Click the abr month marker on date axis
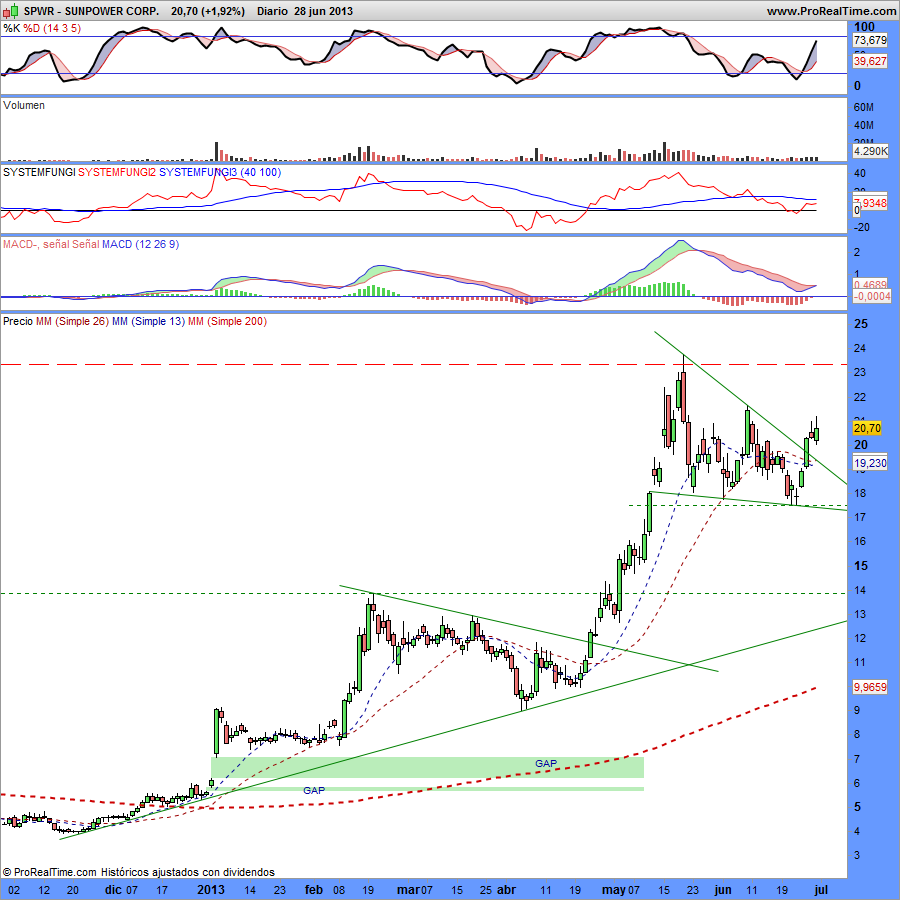The width and height of the screenshot is (900, 900). pyautogui.click(x=506, y=890)
